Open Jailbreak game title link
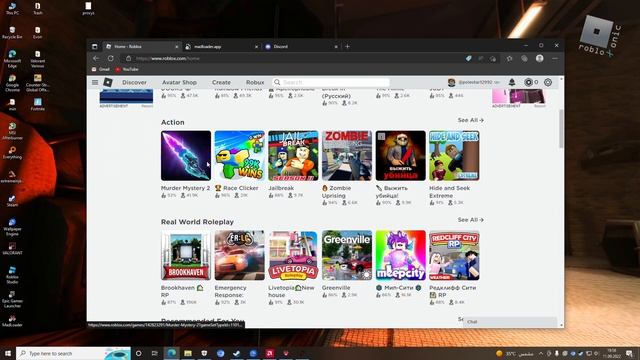640x360 pixels. 281,188
